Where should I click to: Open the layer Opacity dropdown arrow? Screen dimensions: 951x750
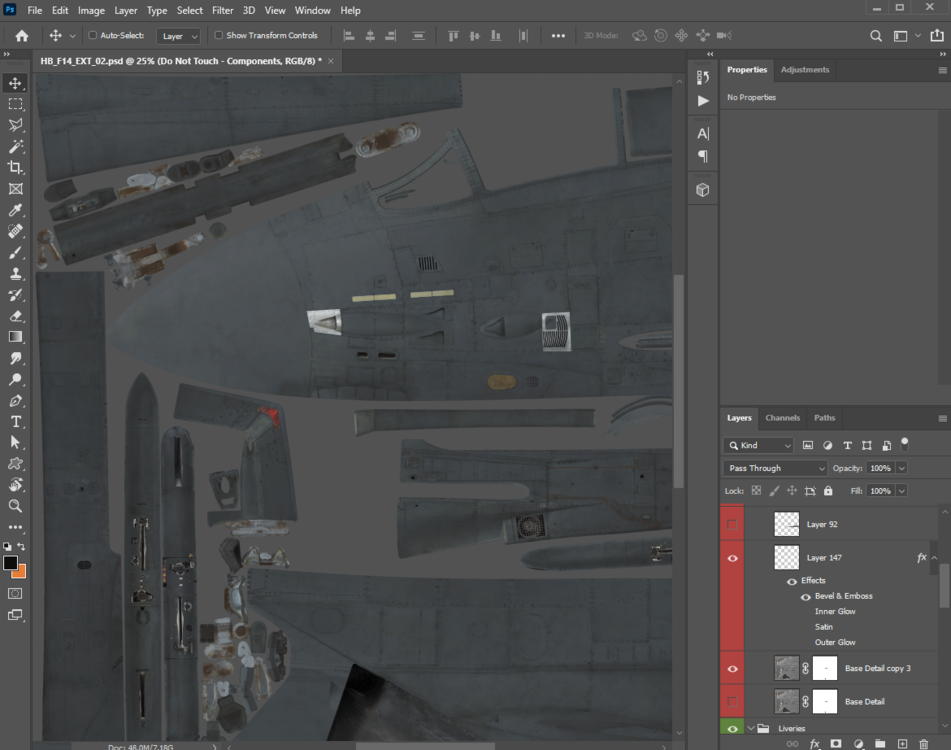902,468
